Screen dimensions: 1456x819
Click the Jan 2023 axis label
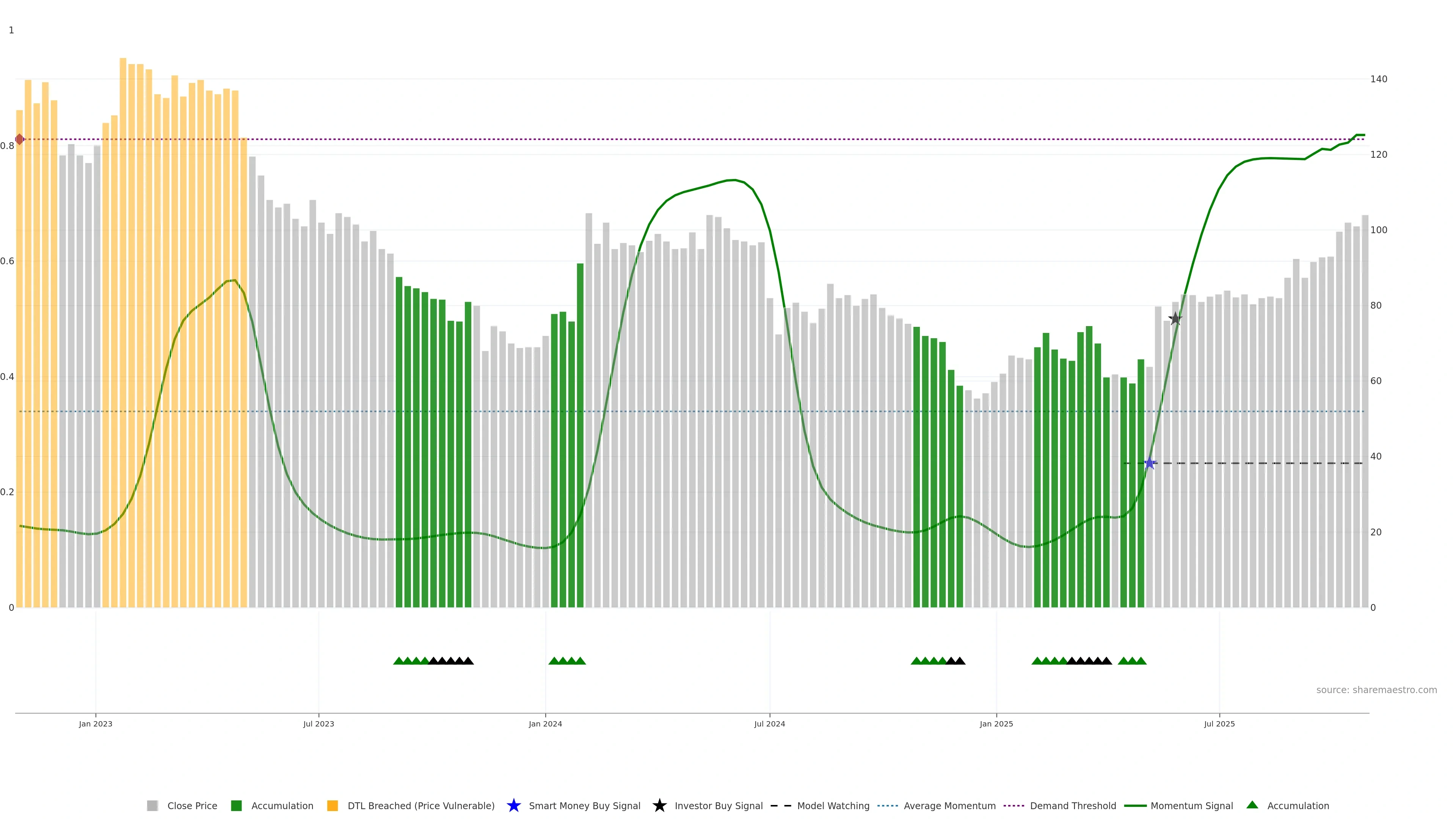click(96, 723)
